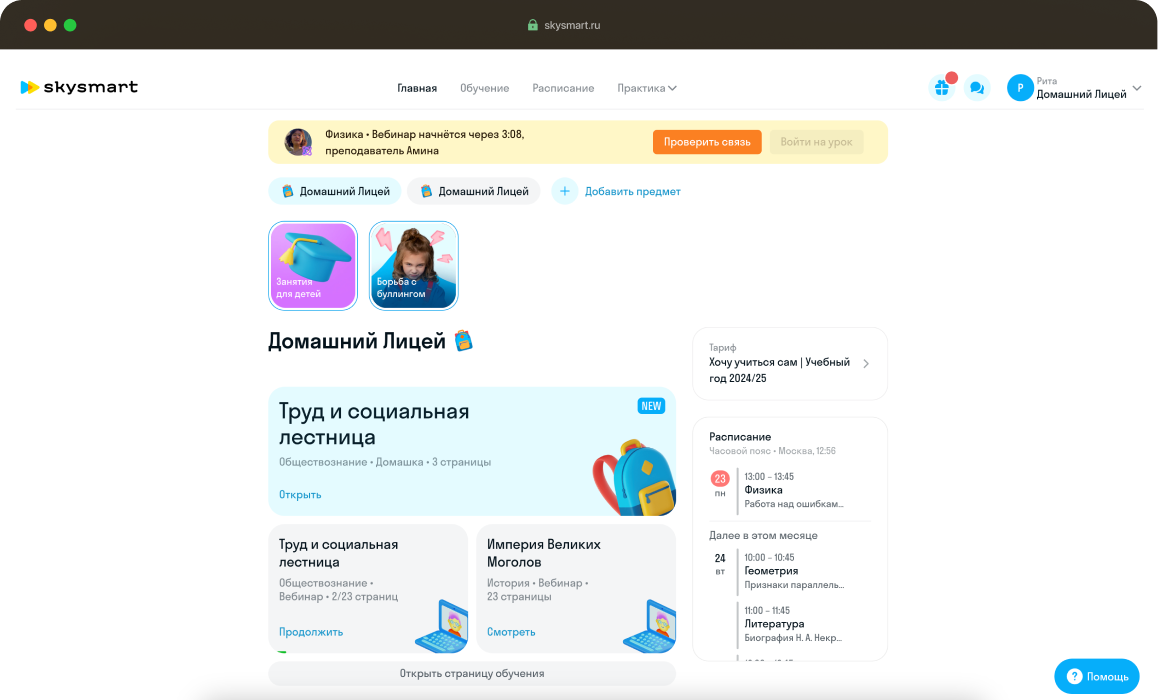The image size is (1158, 700).
Task: Select the second Домашний Лицей subject chip
Action: pyautogui.click(x=474, y=191)
